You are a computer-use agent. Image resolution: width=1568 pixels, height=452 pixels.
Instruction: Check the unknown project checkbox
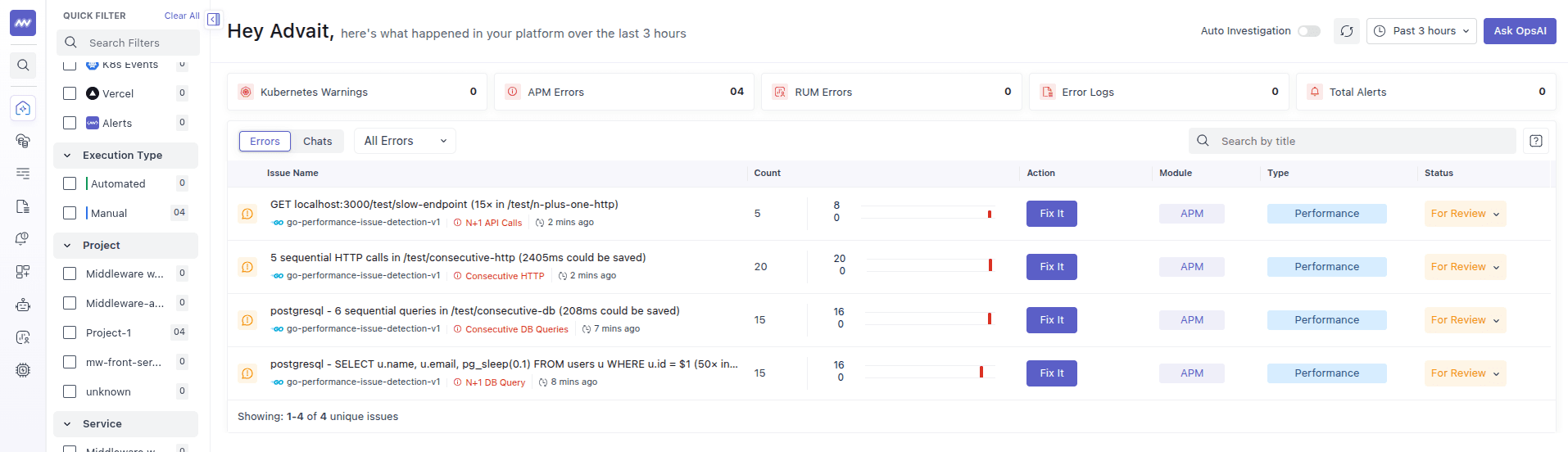pyautogui.click(x=70, y=391)
